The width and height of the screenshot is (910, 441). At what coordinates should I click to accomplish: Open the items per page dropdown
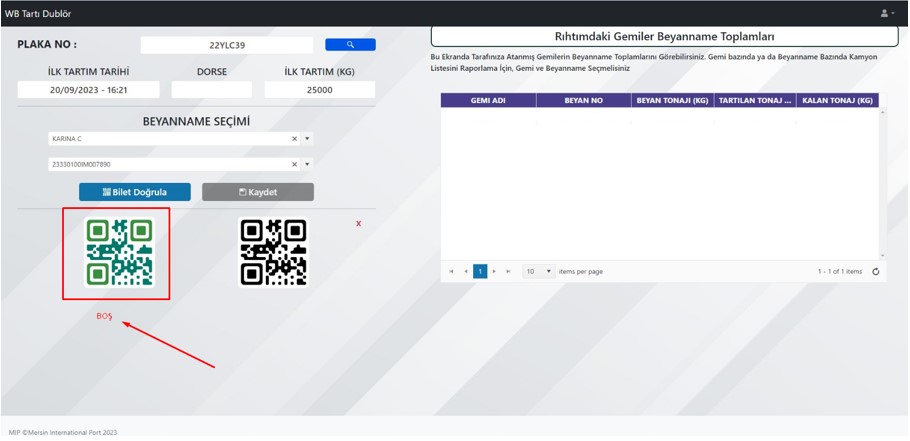[x=539, y=271]
